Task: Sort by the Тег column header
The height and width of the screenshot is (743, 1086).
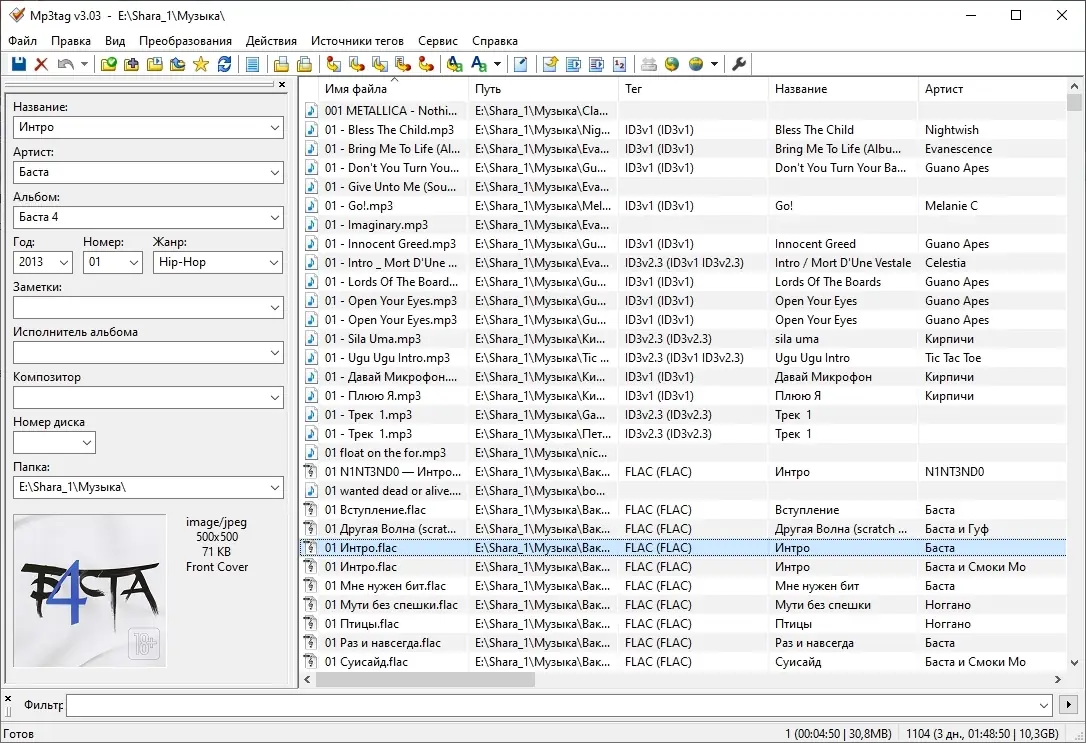Action: click(693, 89)
